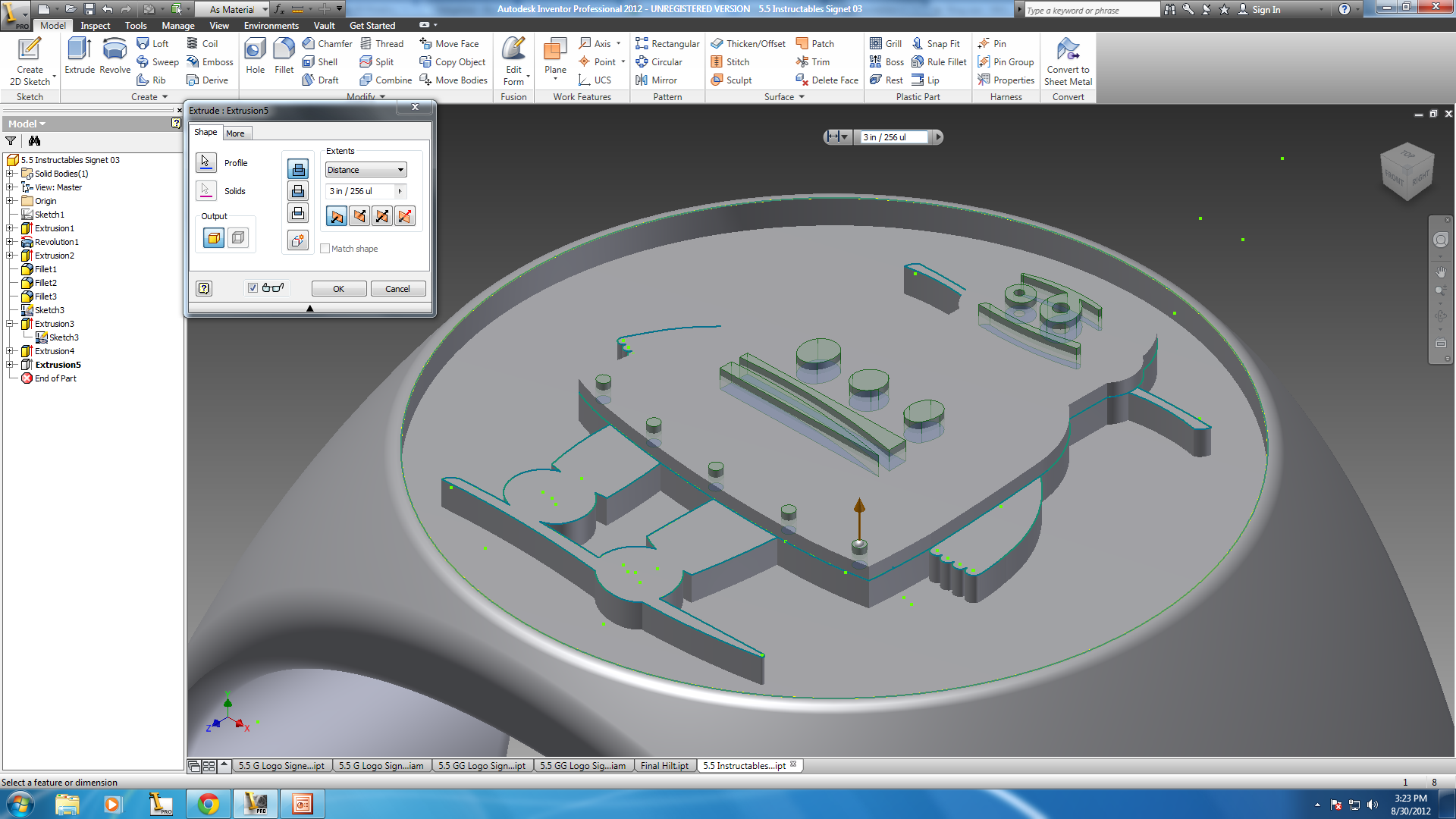
Task: Open the taskbar file explorer folder
Action: tap(67, 804)
